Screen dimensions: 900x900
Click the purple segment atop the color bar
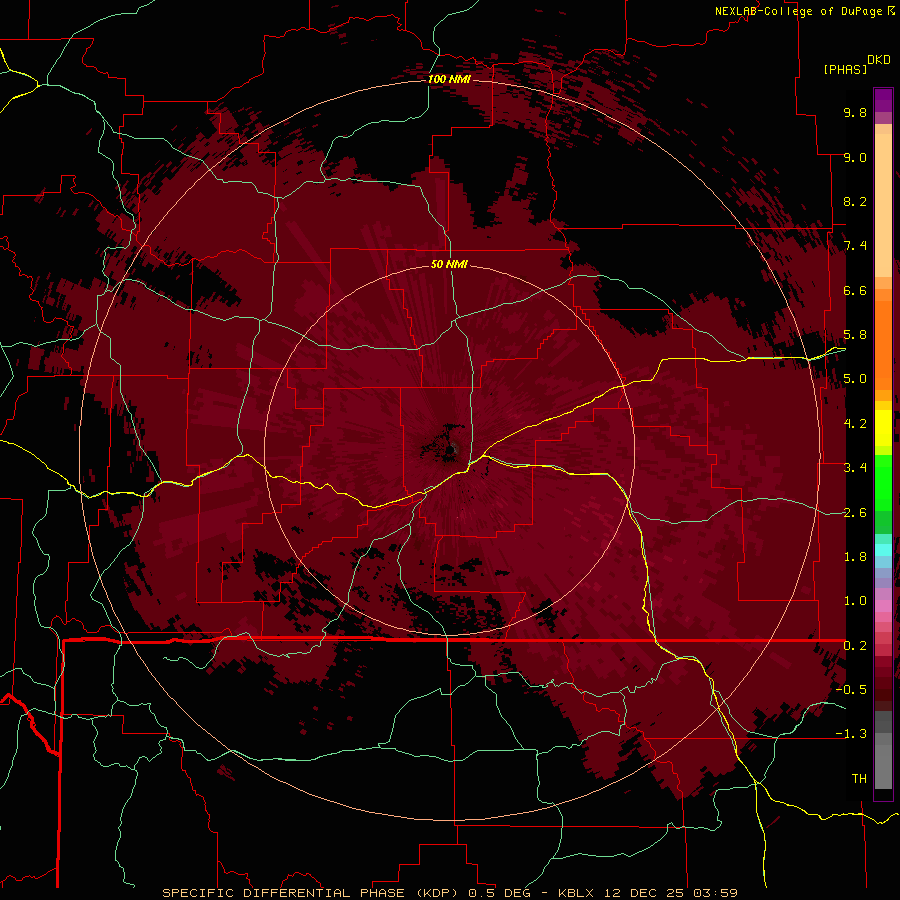883,101
